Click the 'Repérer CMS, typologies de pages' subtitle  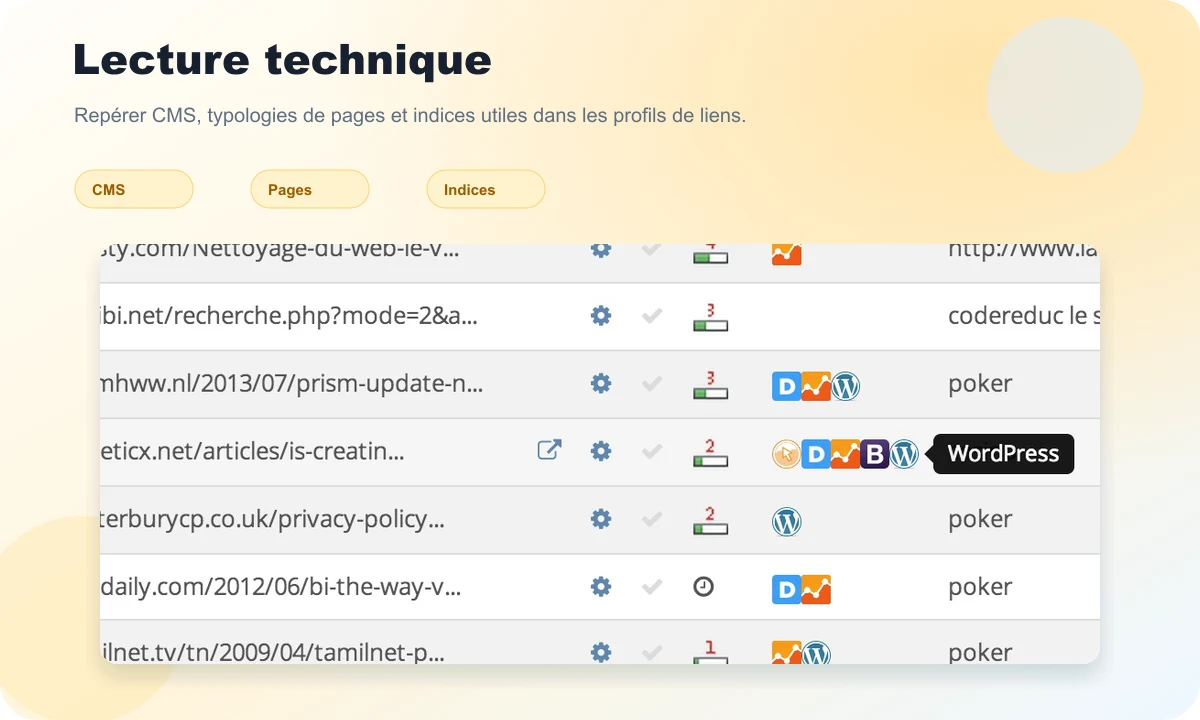coord(410,116)
